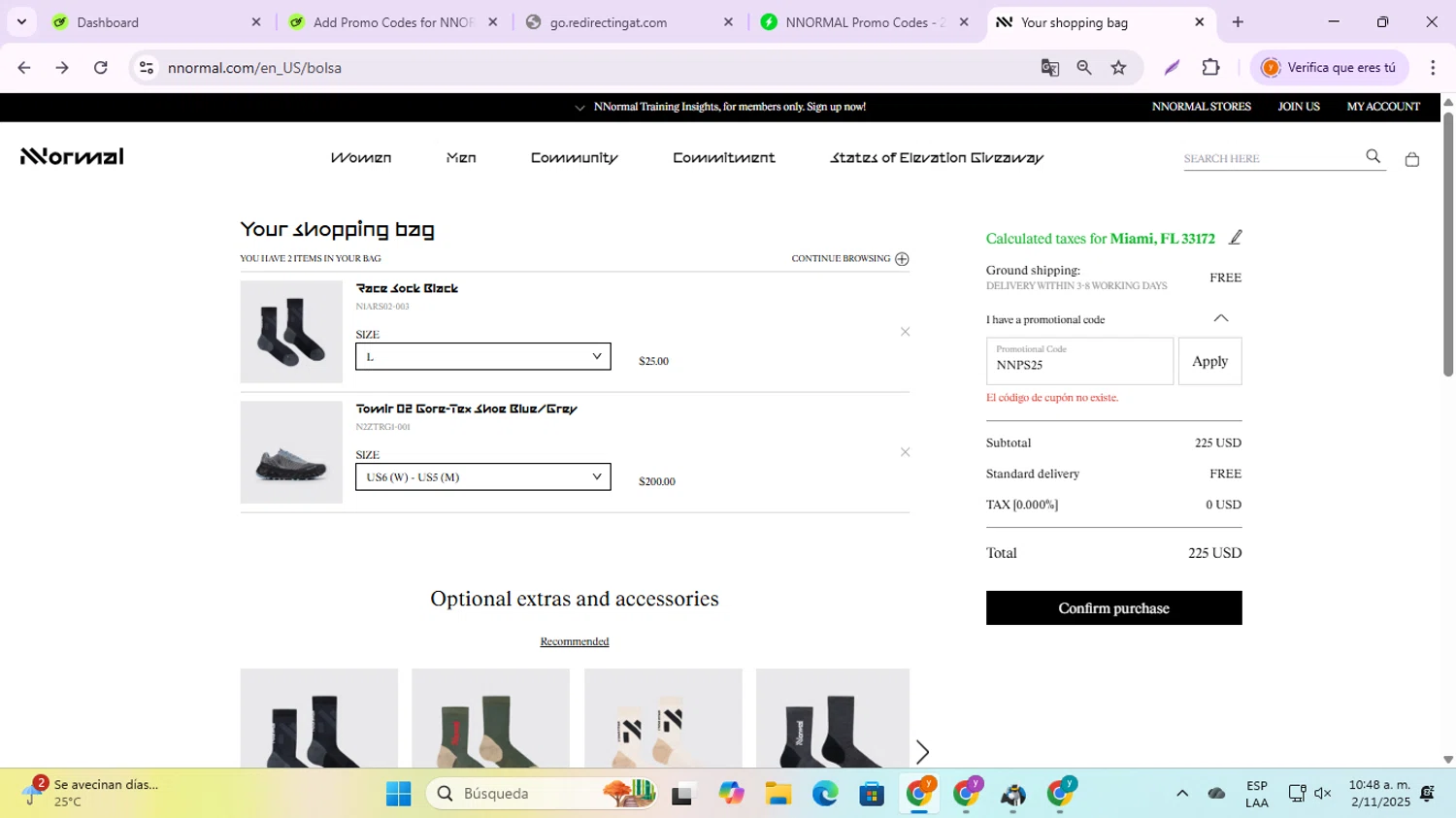Open the Chrome extensions puzzle icon
This screenshot has width=1456, height=818.
1210,68
